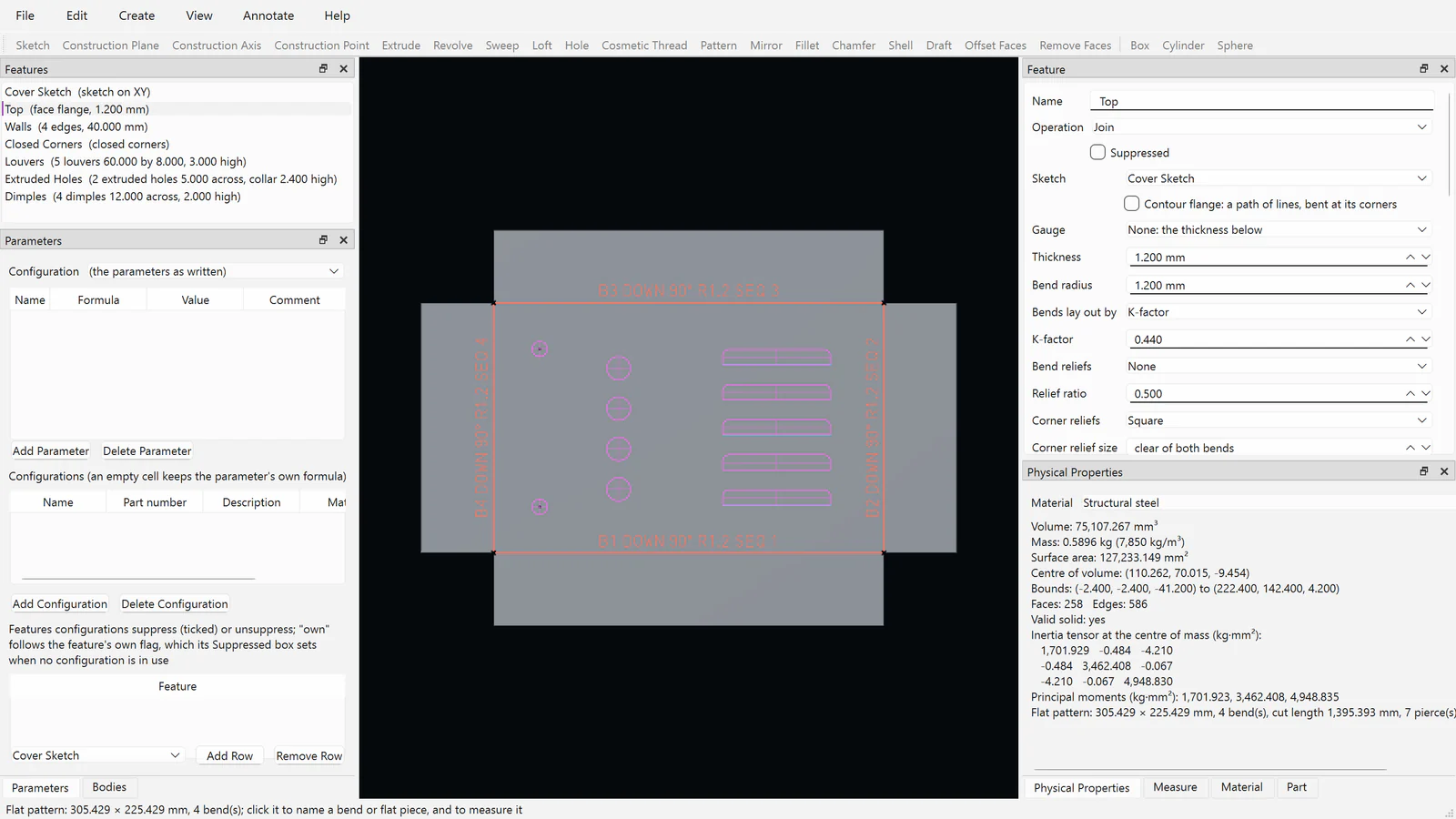Image resolution: width=1456 pixels, height=819 pixels.
Task: Float the Physical Properties panel
Action: [1424, 471]
